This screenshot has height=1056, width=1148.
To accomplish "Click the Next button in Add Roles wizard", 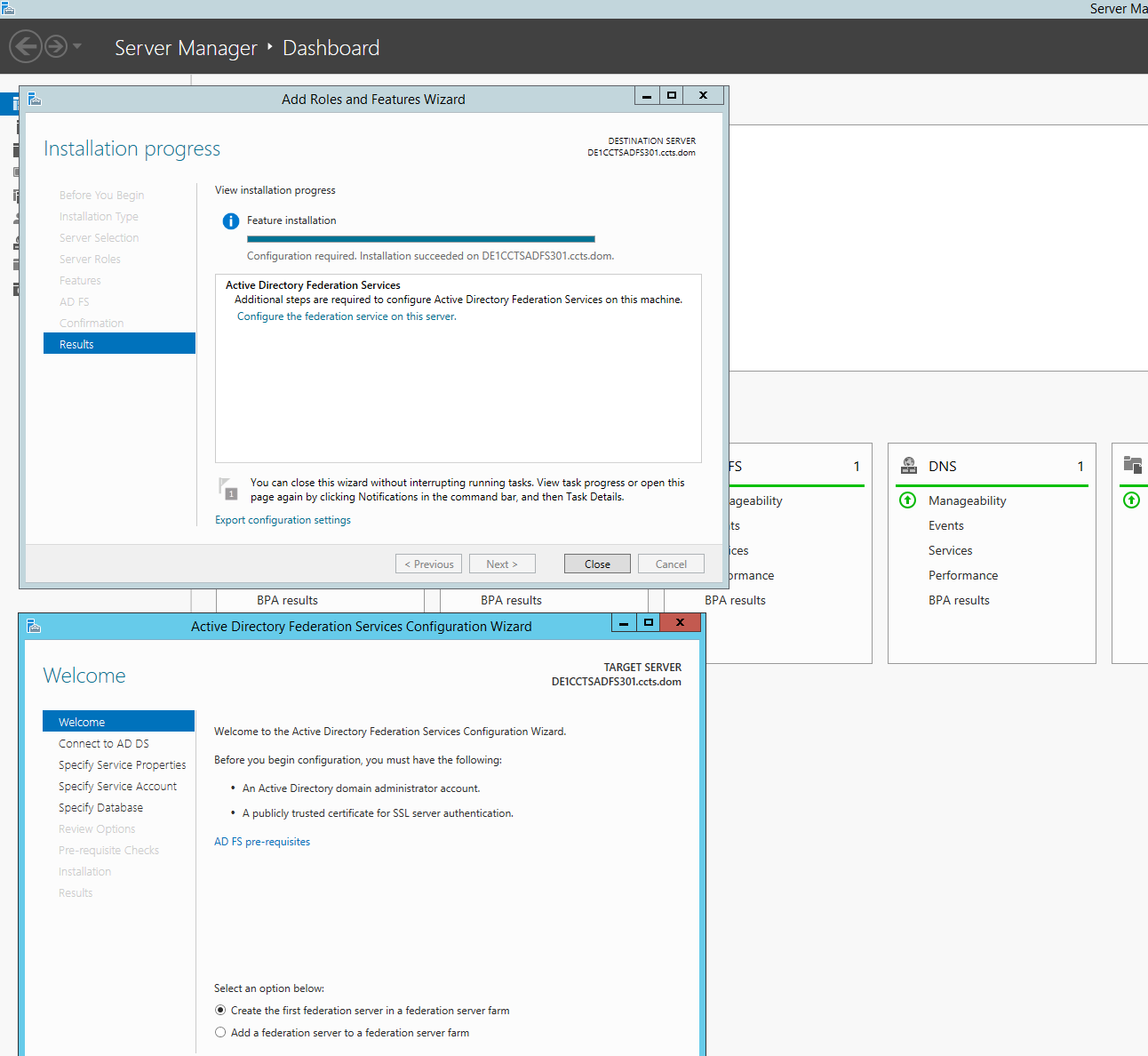I will click(502, 564).
